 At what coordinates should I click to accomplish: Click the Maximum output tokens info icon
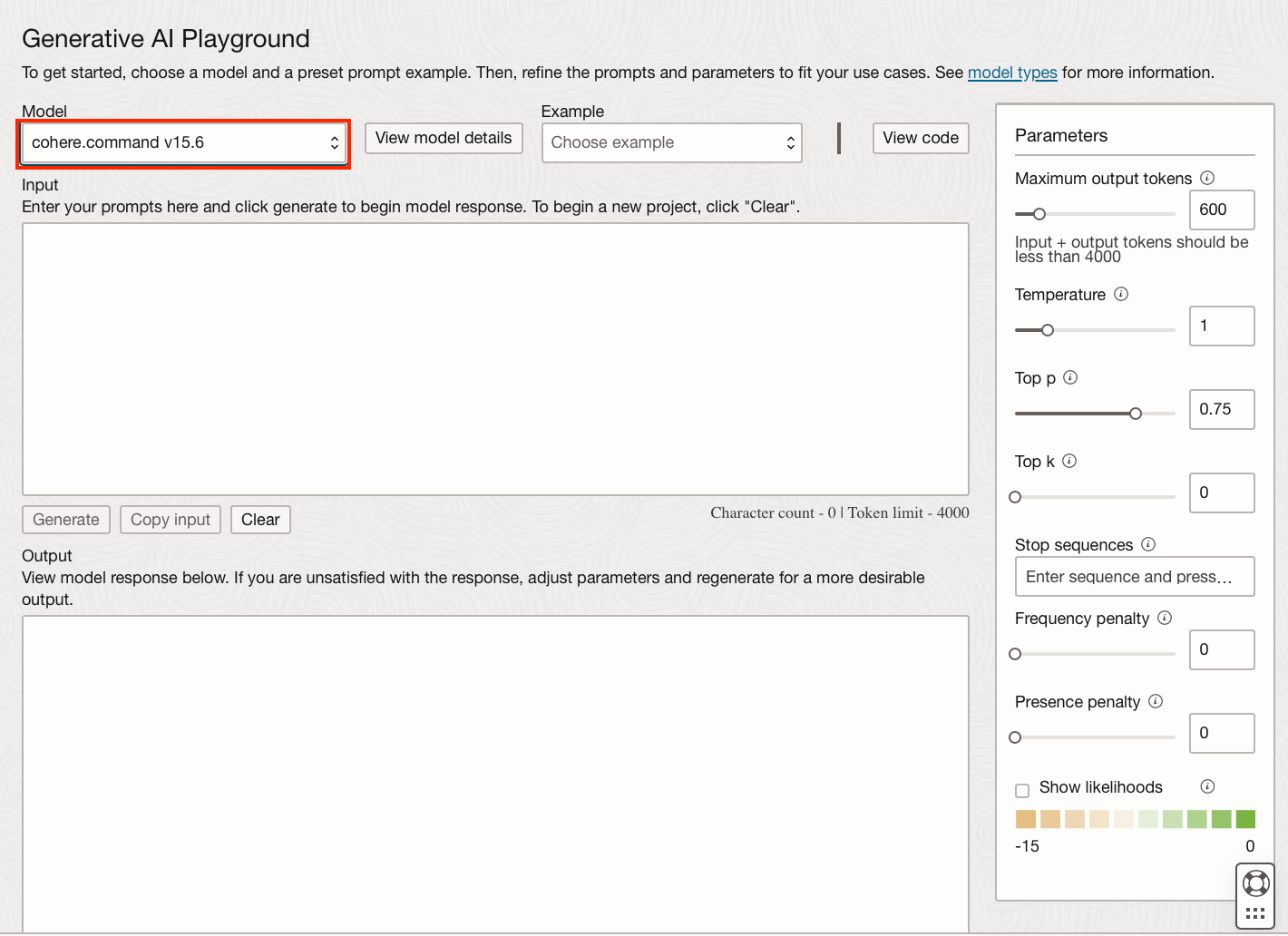(1207, 178)
